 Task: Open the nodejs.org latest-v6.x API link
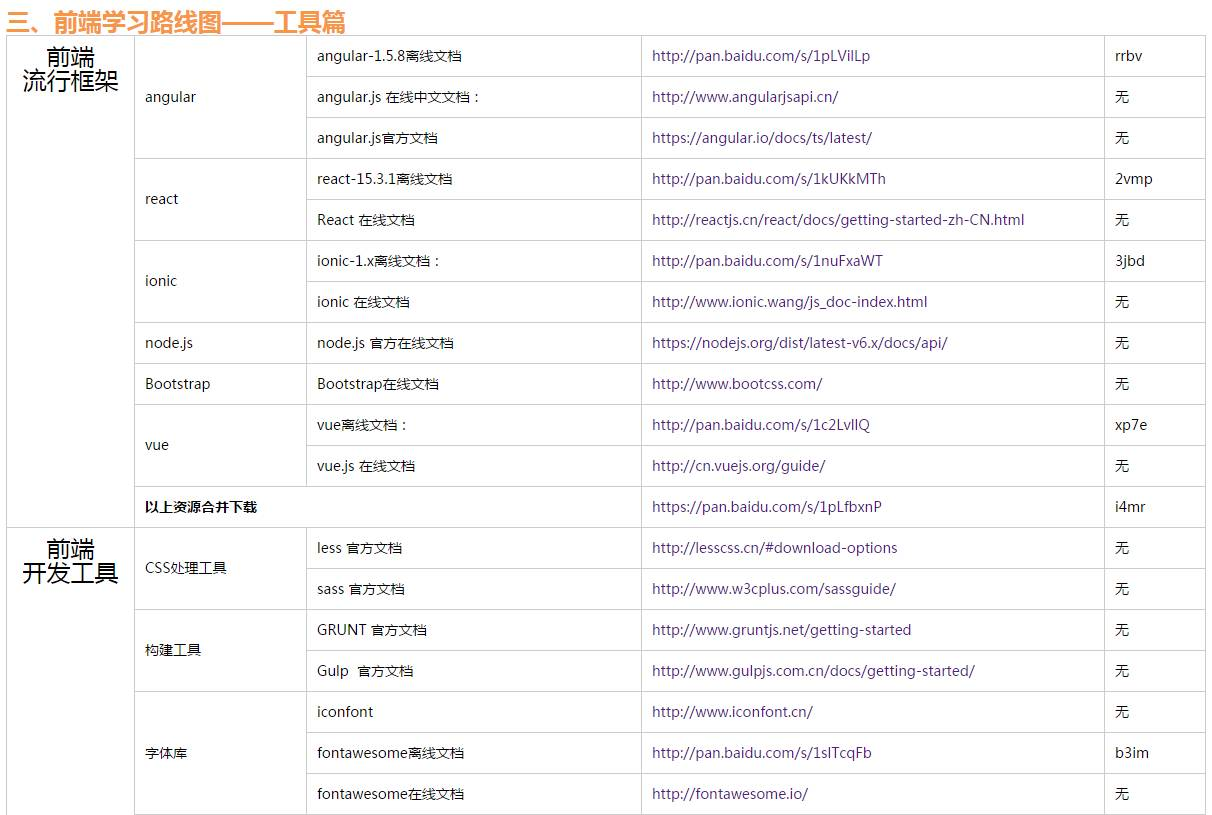[800, 343]
